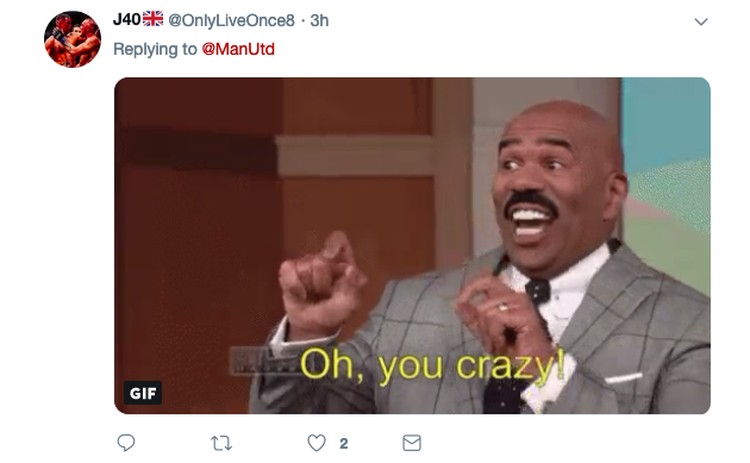Like the tweet using the heart icon
The width and height of the screenshot is (750, 463).
point(316,443)
